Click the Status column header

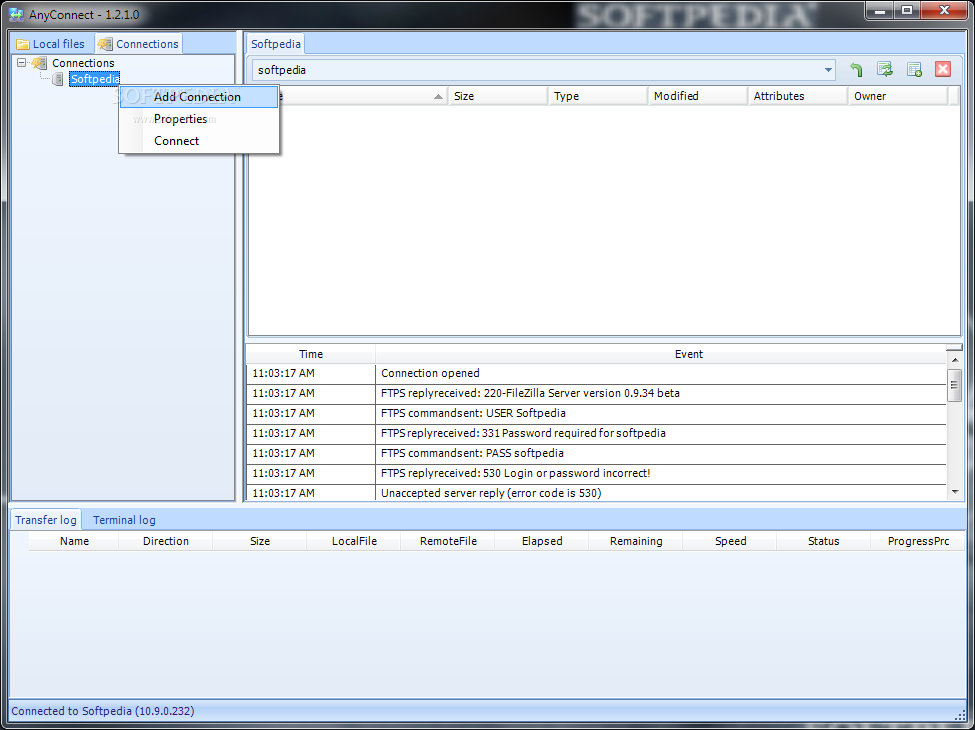pos(824,541)
